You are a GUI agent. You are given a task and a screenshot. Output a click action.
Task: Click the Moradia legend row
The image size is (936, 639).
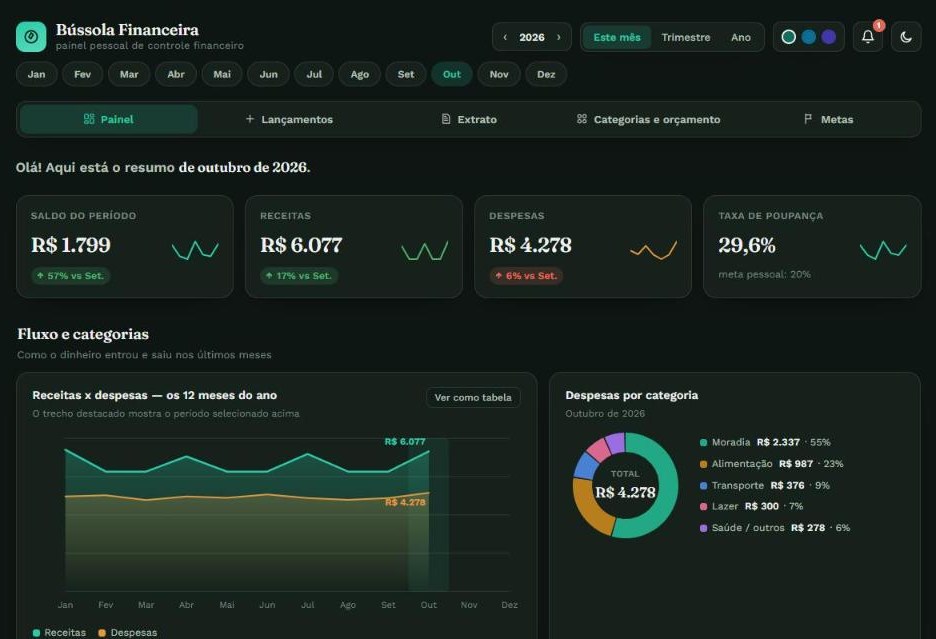765,442
